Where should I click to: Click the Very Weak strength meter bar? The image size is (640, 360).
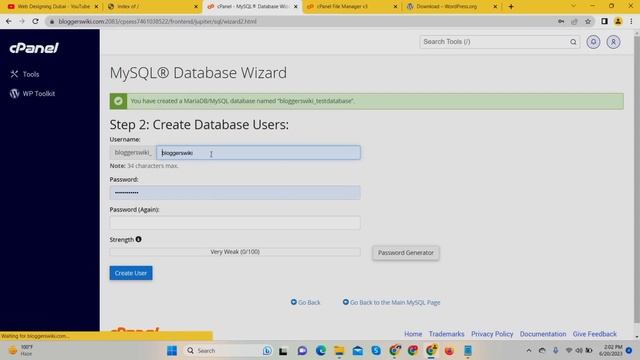235,252
